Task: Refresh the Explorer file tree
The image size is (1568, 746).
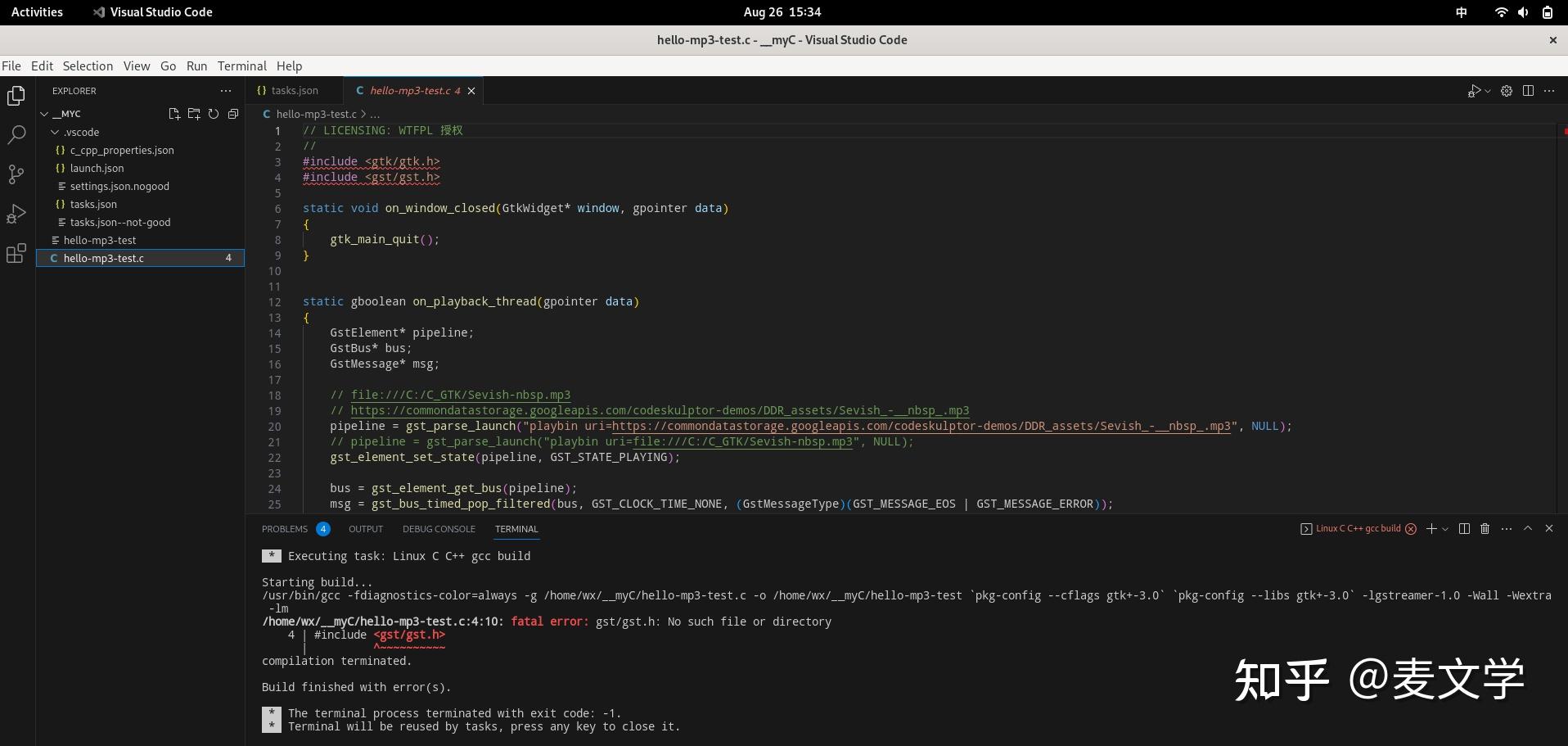Action: tap(214, 114)
